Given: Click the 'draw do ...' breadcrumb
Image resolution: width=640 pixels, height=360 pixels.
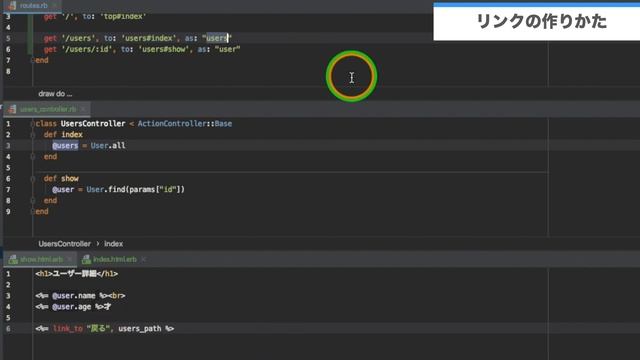Looking at the screenshot, I should (55, 94).
